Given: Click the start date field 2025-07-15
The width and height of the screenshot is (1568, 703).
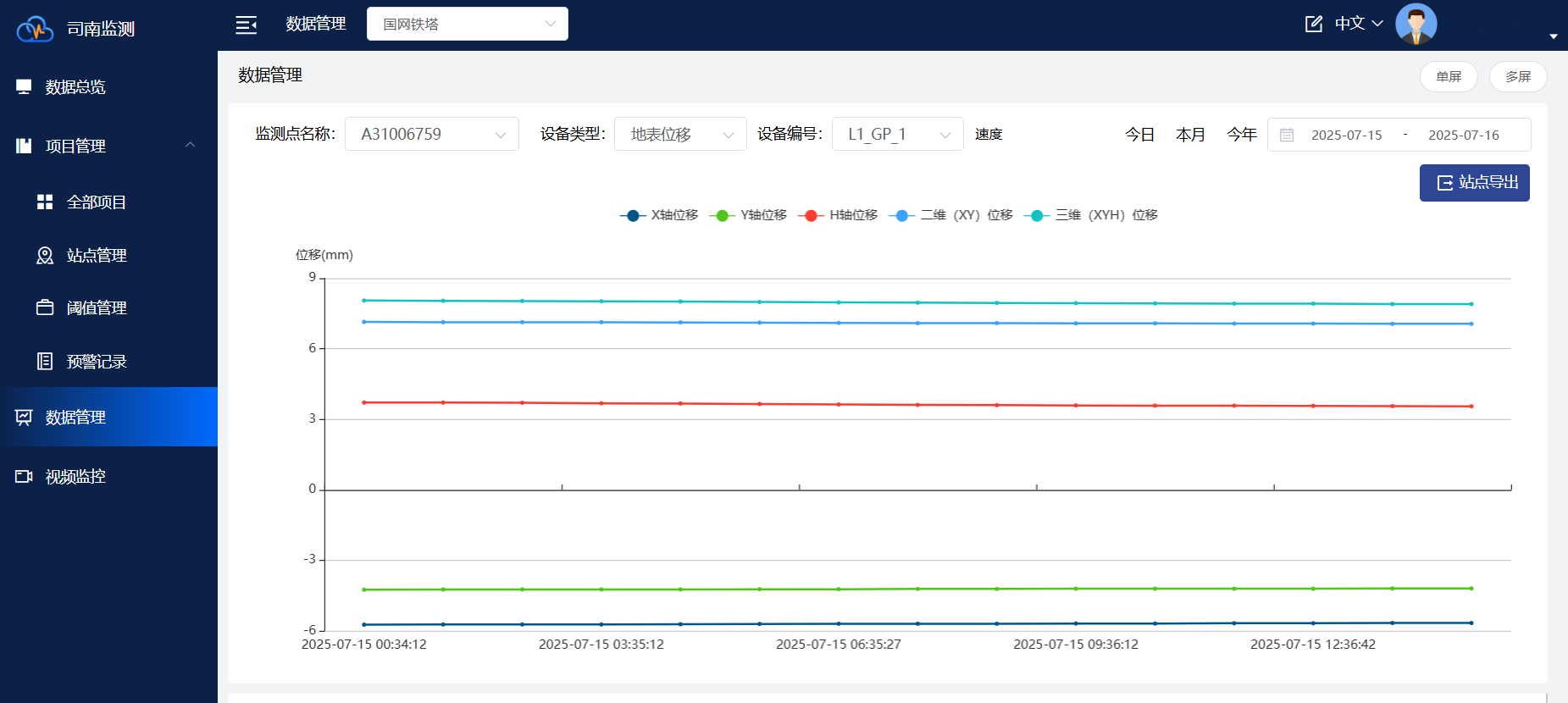Looking at the screenshot, I should (1346, 135).
